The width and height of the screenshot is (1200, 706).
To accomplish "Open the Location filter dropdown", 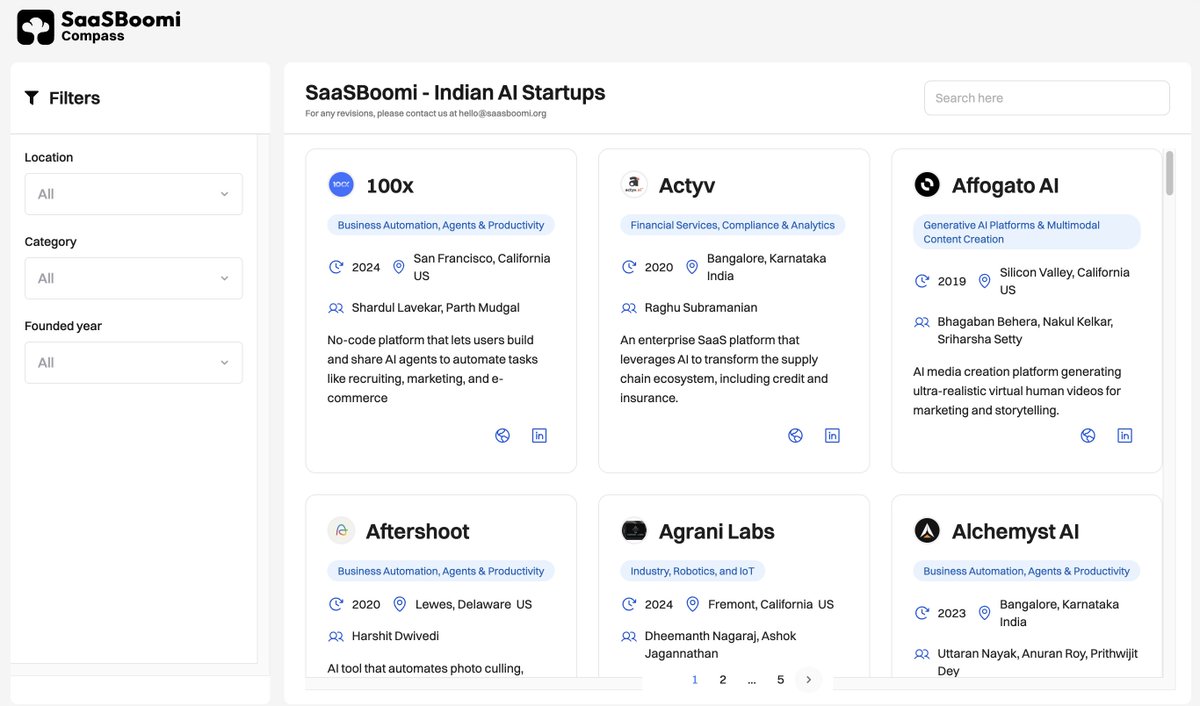I will (134, 194).
